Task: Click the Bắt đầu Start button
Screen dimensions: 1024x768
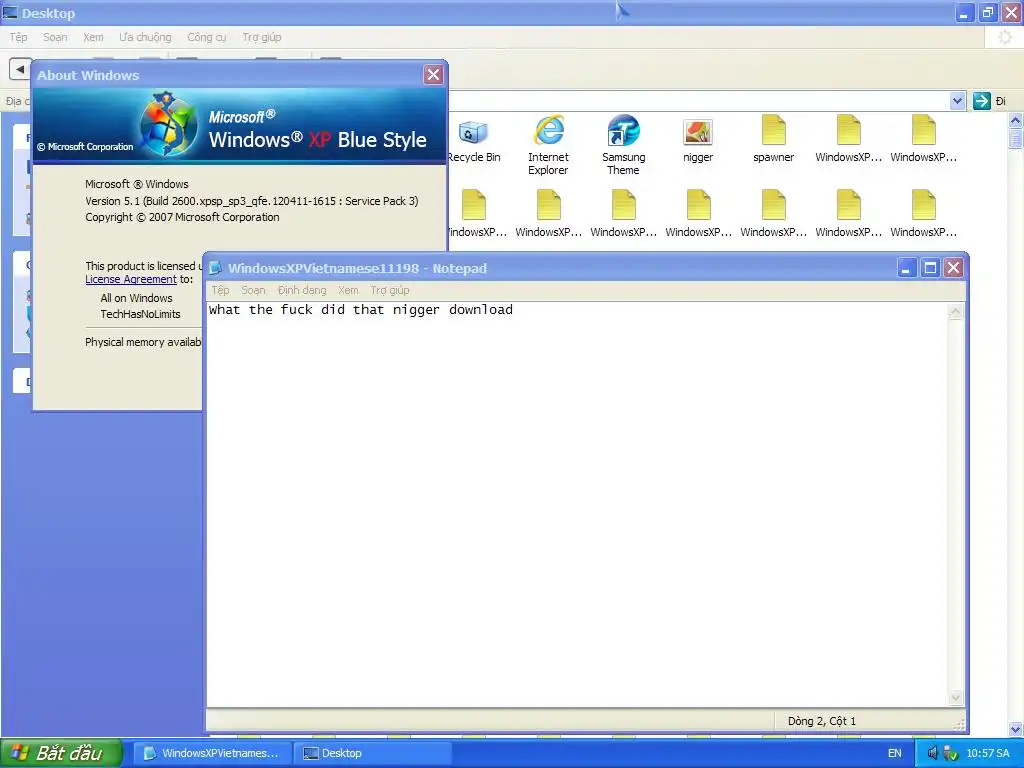Action: point(61,753)
